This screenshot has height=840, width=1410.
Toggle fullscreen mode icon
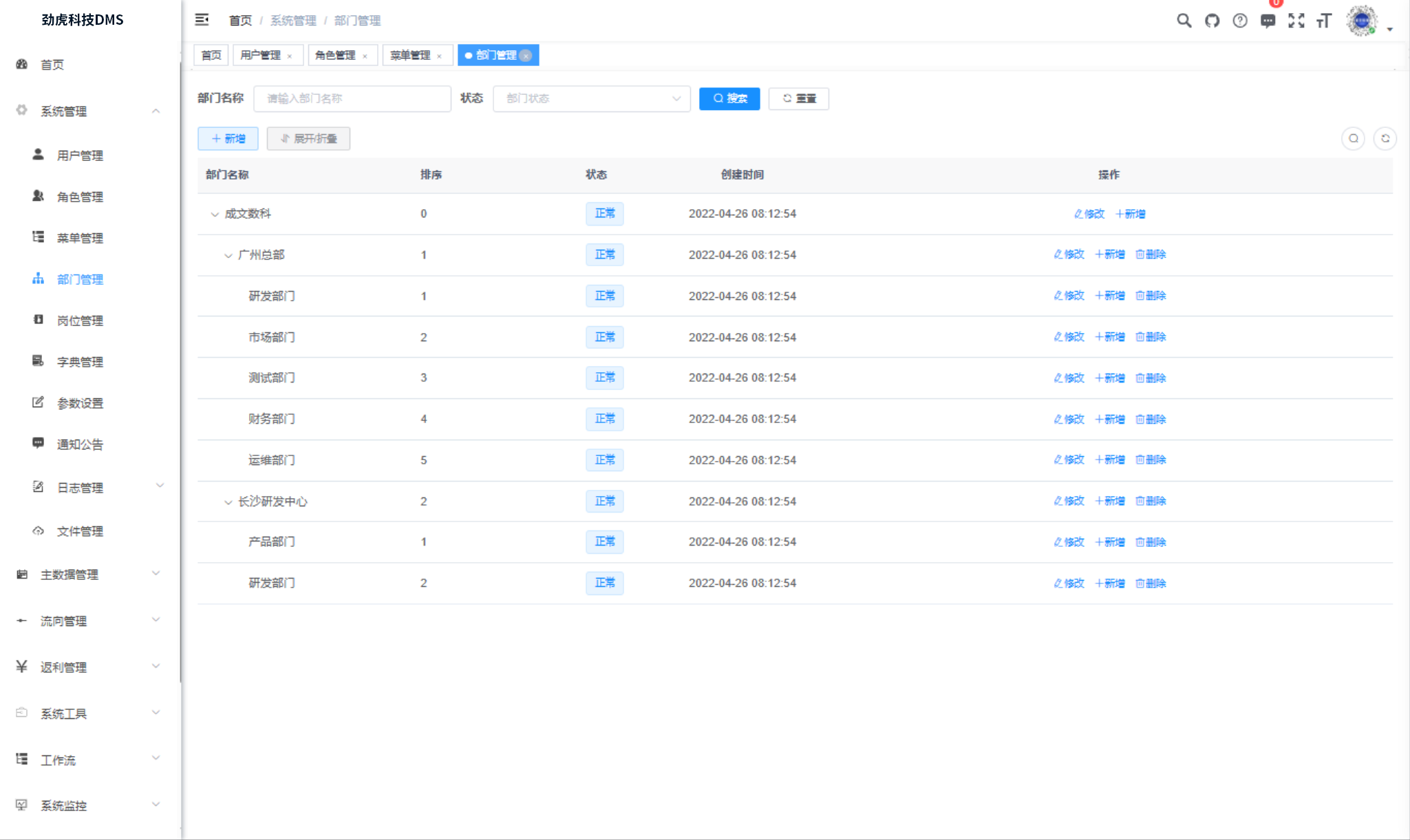click(x=1296, y=21)
